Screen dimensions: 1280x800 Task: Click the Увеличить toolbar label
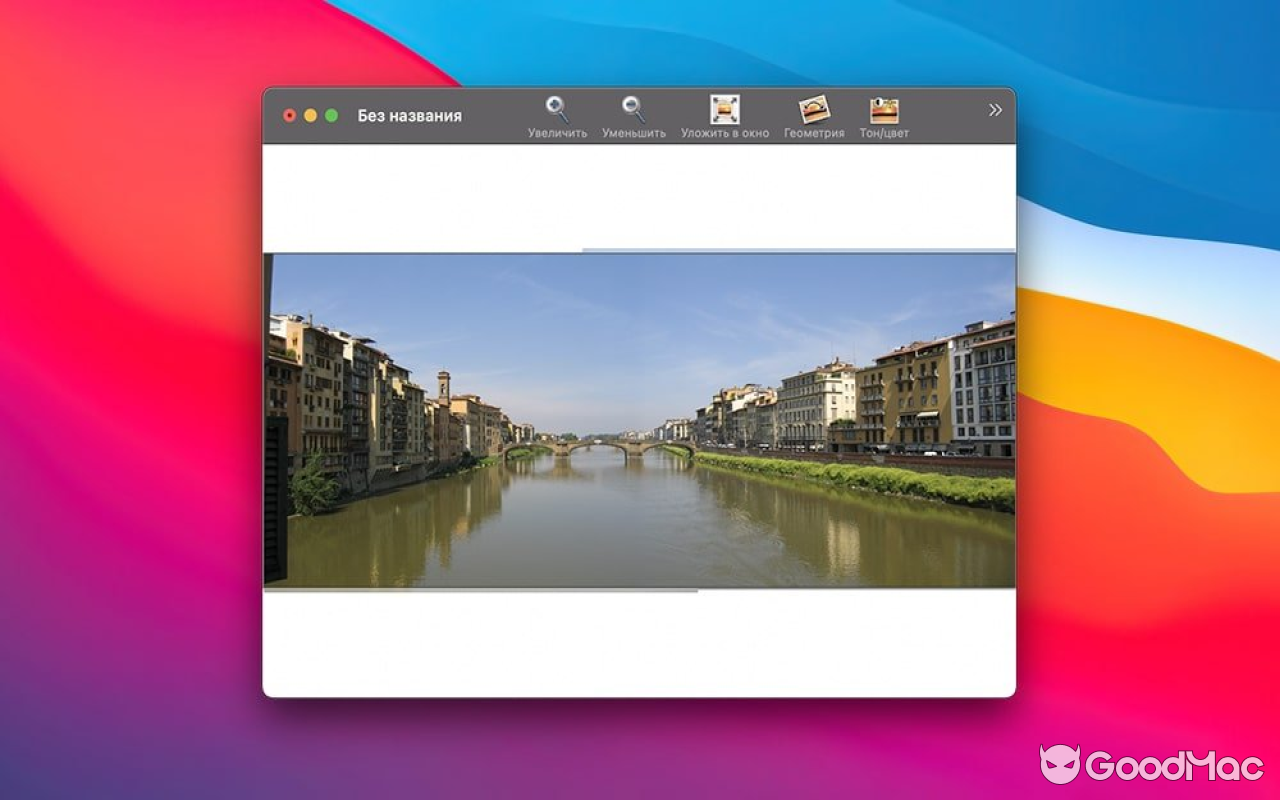[557, 130]
